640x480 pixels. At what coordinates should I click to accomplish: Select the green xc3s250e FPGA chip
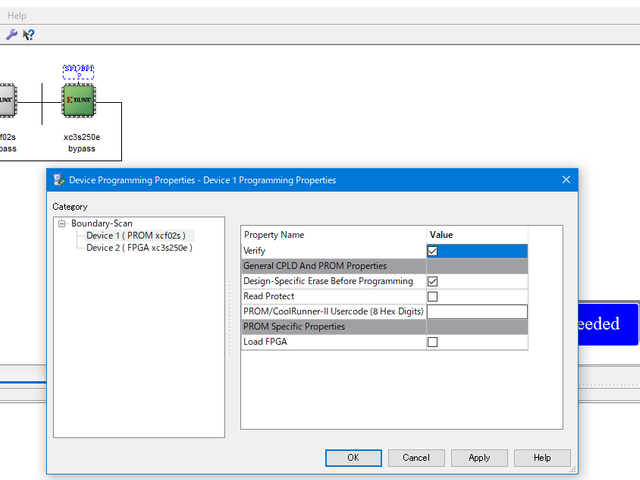click(x=79, y=101)
